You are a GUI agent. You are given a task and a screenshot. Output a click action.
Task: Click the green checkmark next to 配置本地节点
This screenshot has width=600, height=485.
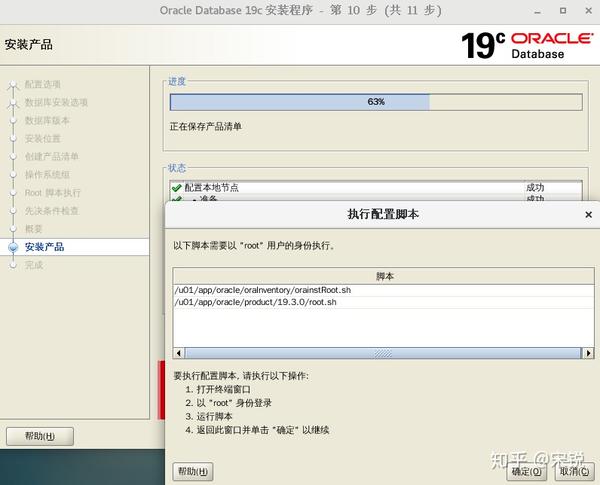176,188
